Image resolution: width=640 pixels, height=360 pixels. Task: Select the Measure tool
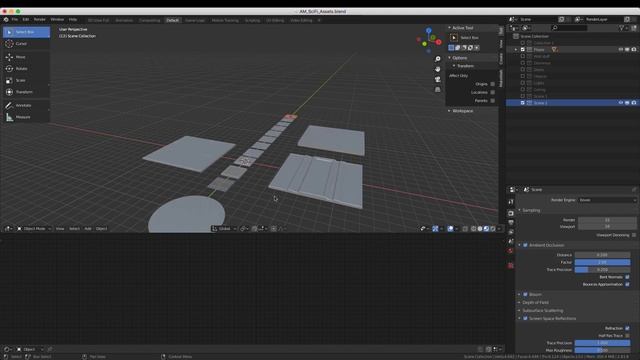click(x=26, y=117)
